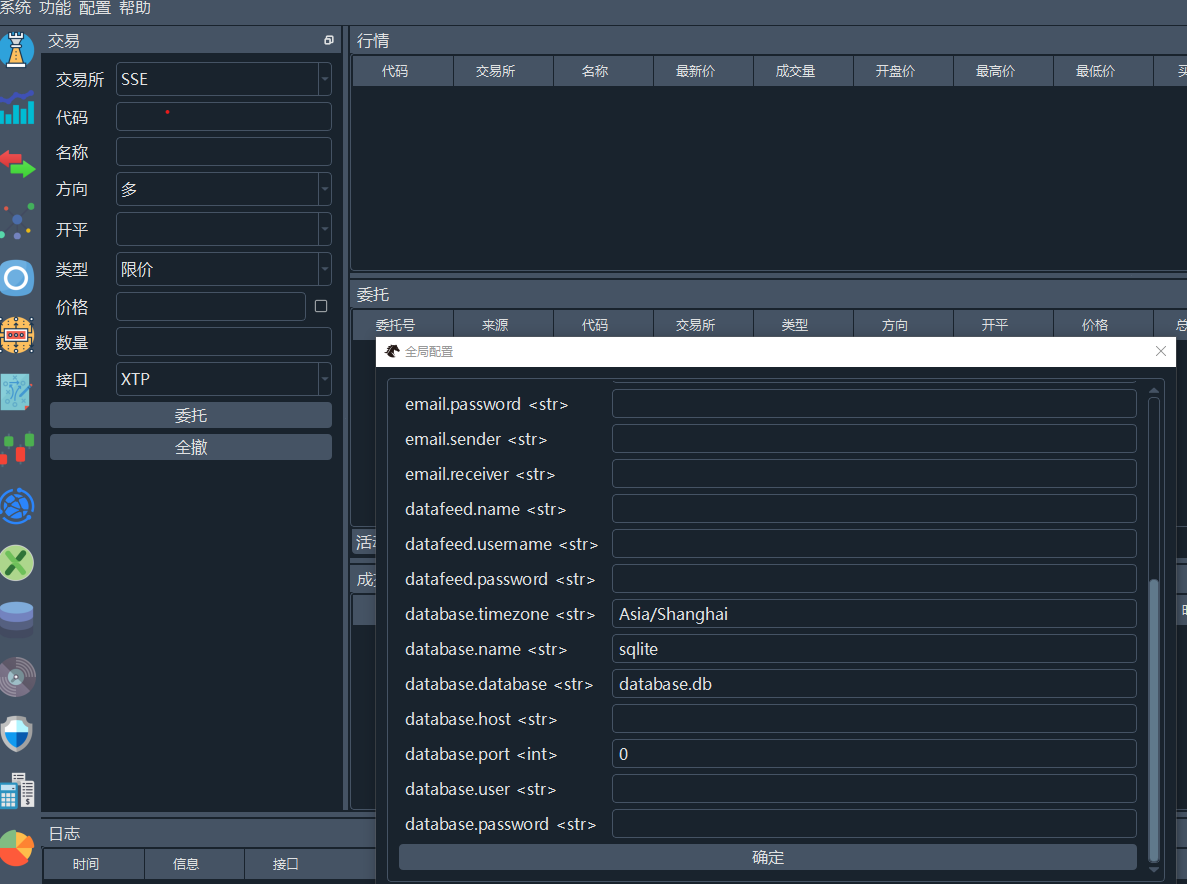Open the orange pie chart icon
1187x884 pixels.
coord(17,848)
